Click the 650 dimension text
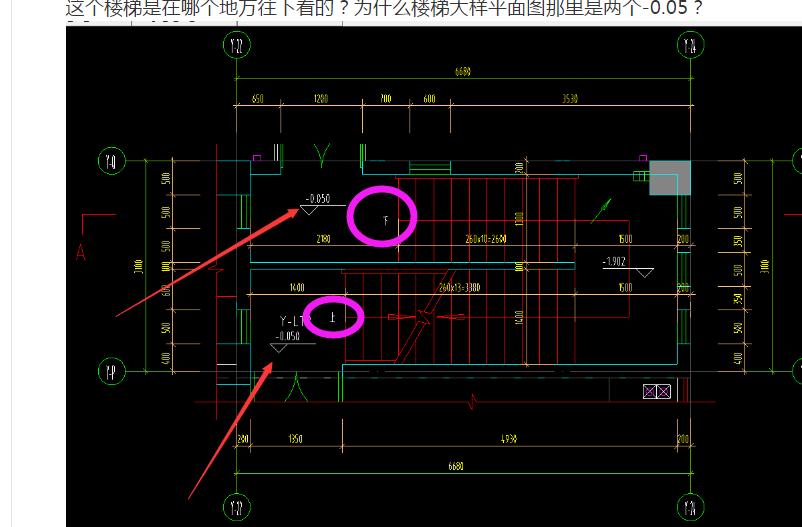This screenshot has height=527, width=802. tap(258, 99)
